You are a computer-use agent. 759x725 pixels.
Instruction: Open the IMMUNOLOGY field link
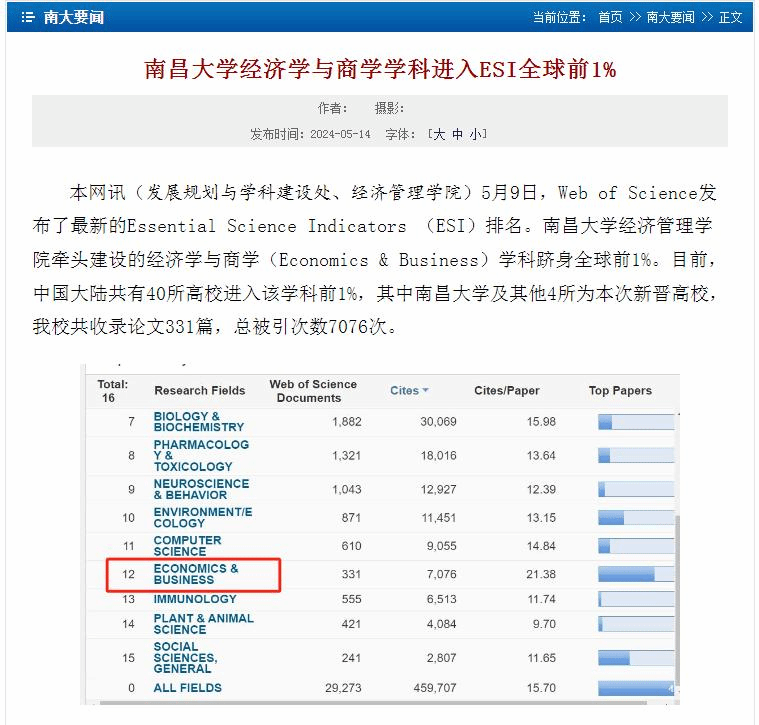tap(195, 599)
